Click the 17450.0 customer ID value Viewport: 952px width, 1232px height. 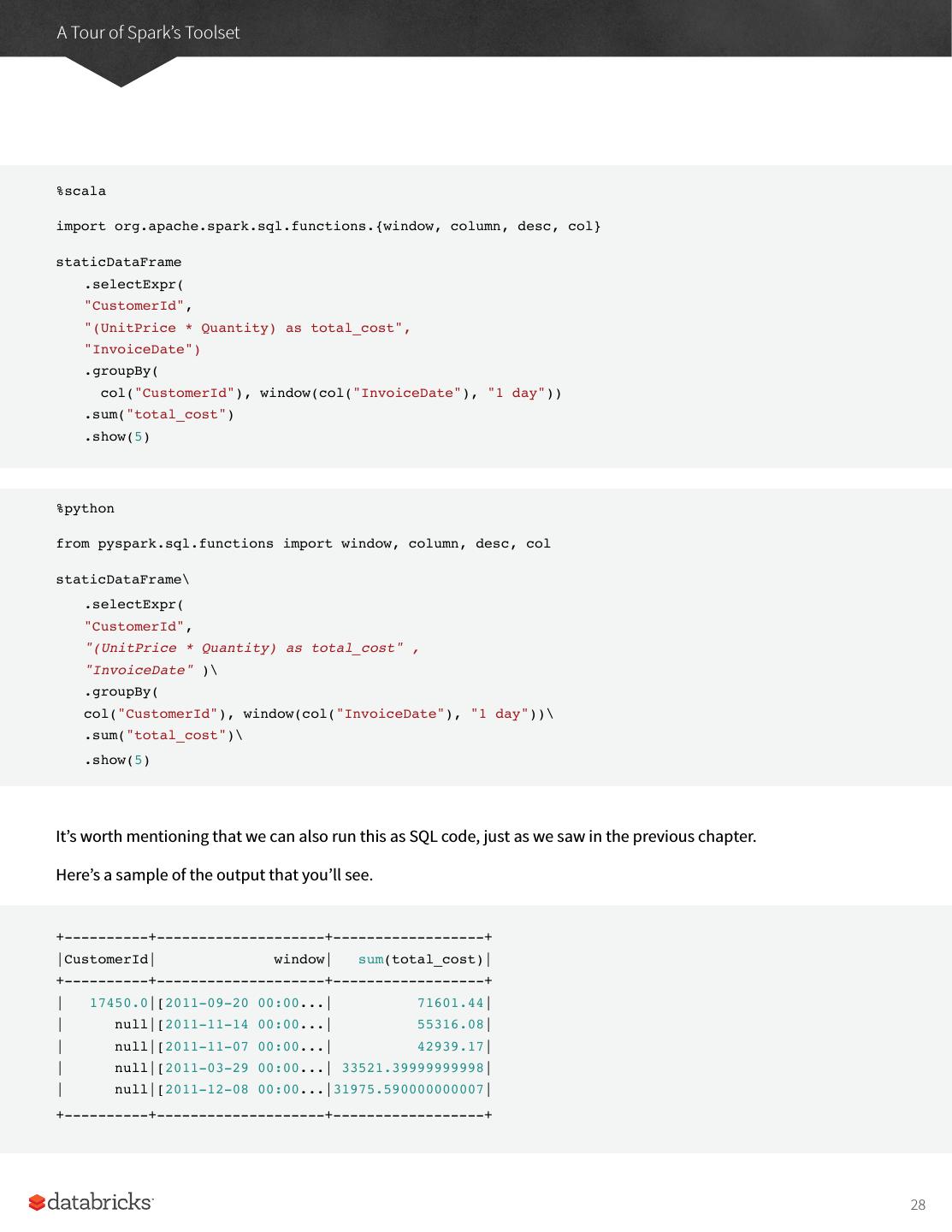pos(118,1003)
